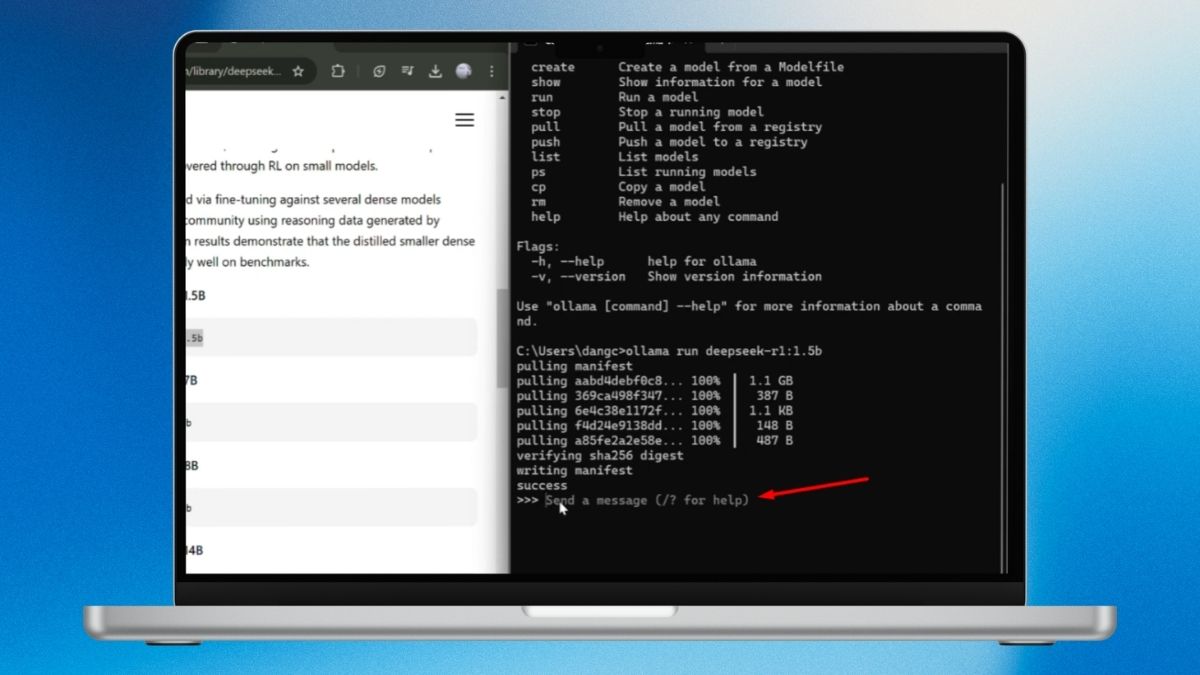
Task: Click the 'pulling a85fe2a2e58e' progress line
Action: point(655,441)
